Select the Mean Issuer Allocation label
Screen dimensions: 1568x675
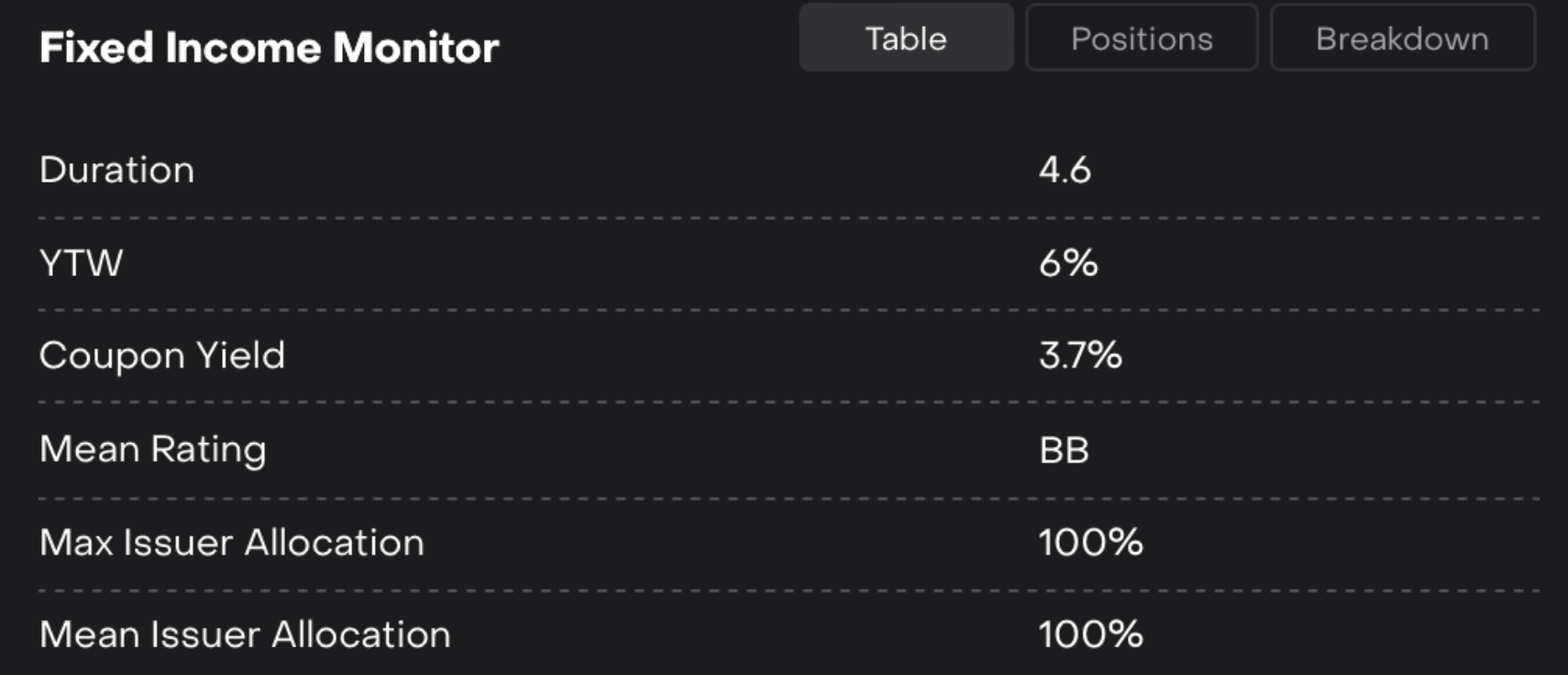pyautogui.click(x=245, y=635)
